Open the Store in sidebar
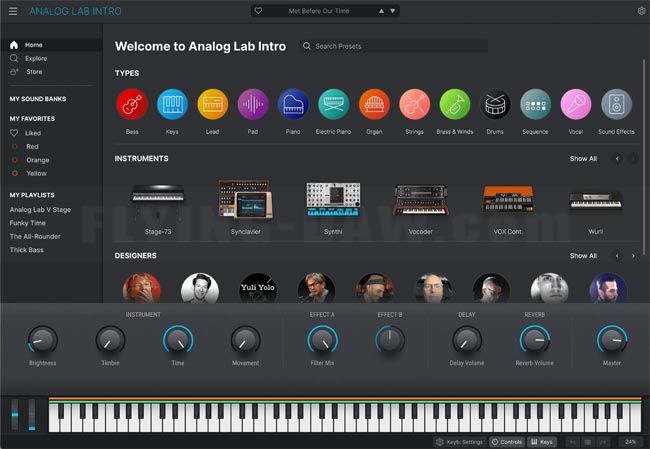Image resolution: width=650 pixels, height=449 pixels. pyautogui.click(x=34, y=72)
